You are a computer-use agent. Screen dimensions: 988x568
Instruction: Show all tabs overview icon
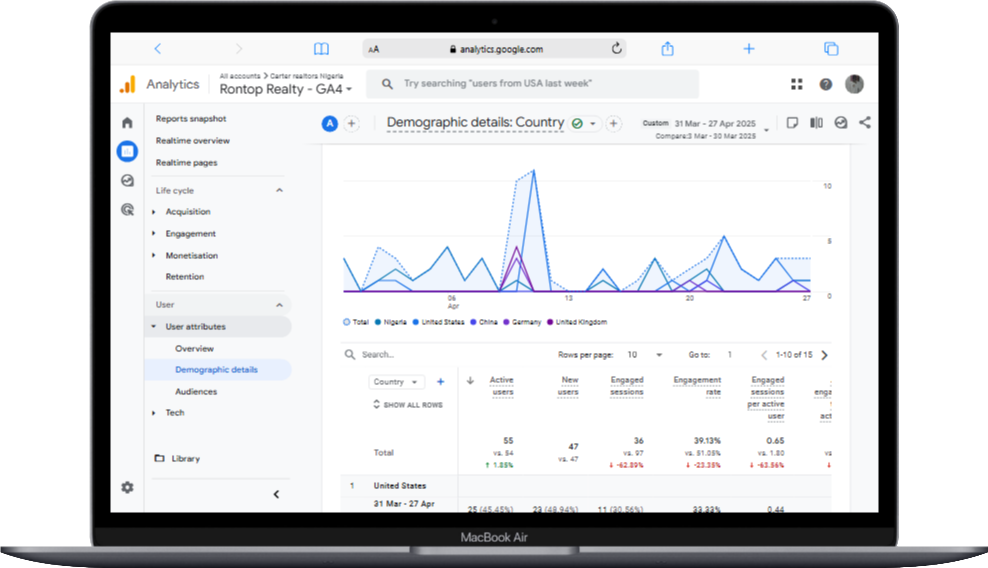[831, 49]
